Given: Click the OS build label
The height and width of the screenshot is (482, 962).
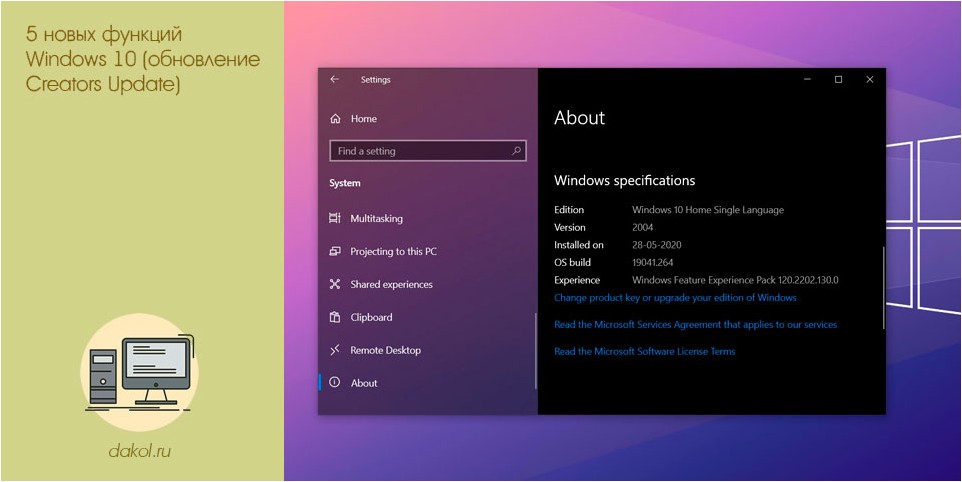Looking at the screenshot, I should click(x=572, y=262).
